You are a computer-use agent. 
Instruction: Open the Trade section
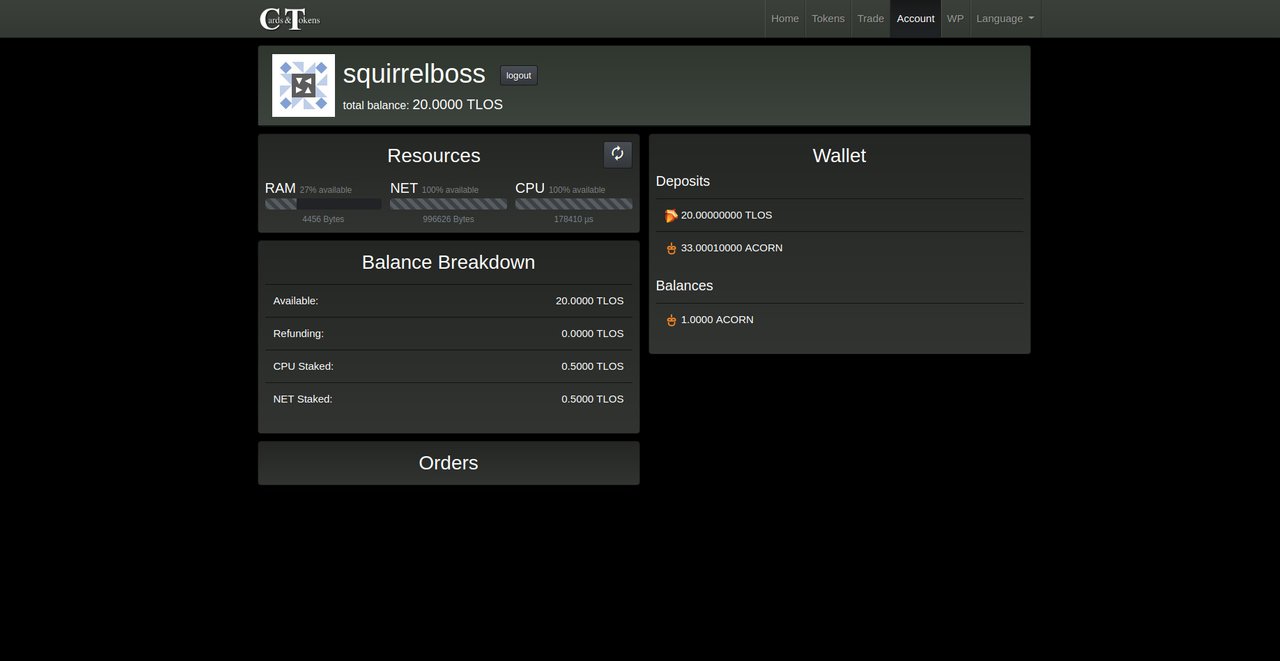coord(871,18)
